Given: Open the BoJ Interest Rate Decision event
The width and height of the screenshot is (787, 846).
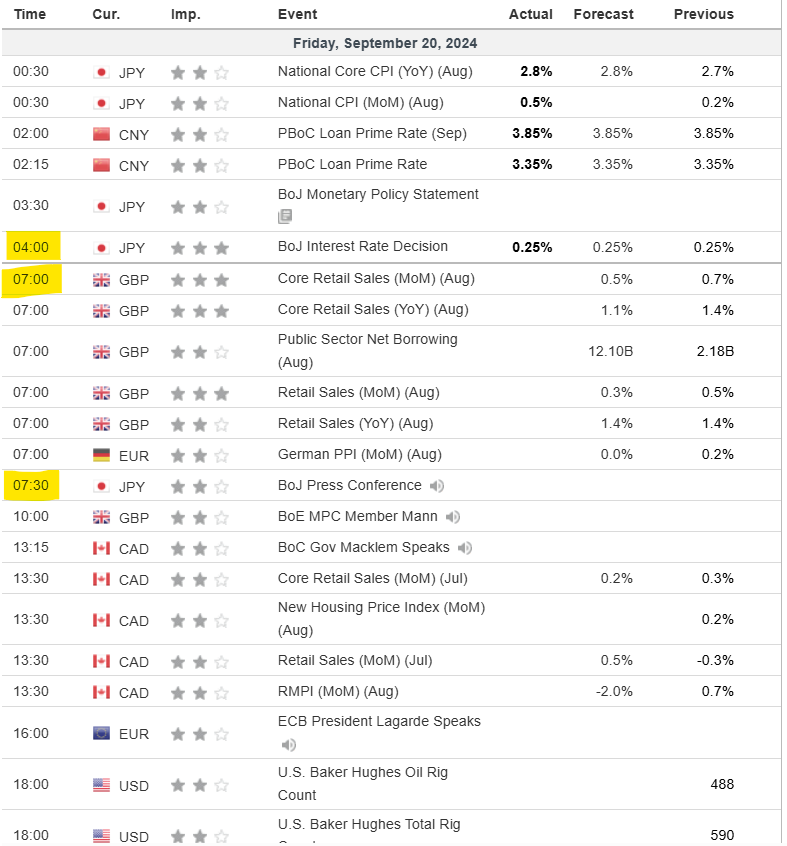Looking at the screenshot, I should coord(362,246).
